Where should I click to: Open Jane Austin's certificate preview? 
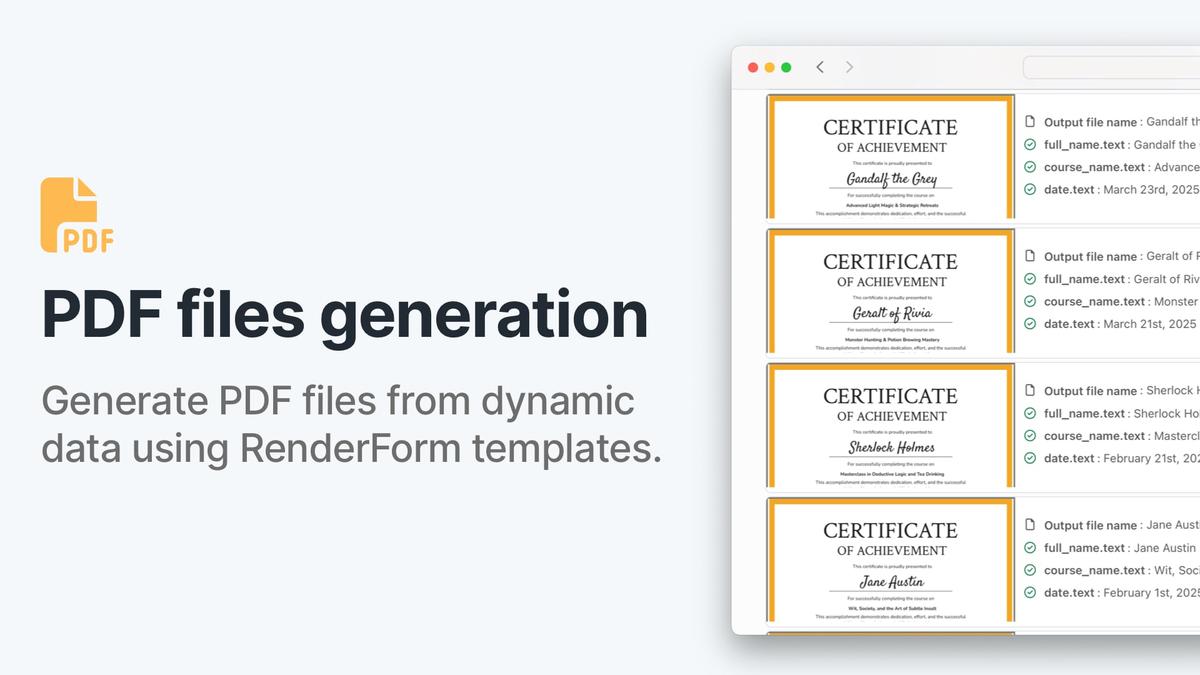(889, 560)
